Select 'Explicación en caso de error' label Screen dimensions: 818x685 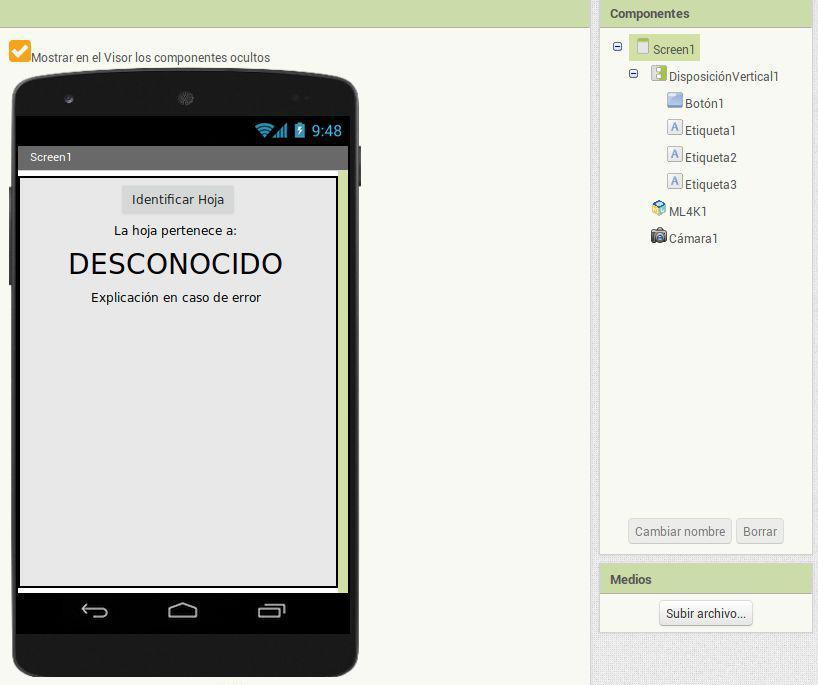176,297
